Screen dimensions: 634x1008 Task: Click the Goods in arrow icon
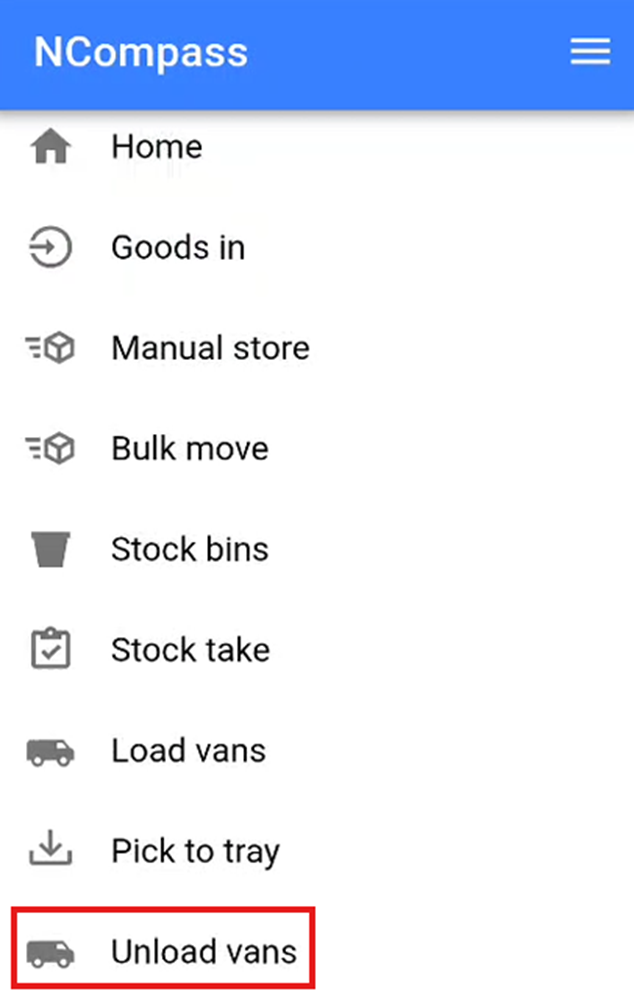click(x=50, y=248)
